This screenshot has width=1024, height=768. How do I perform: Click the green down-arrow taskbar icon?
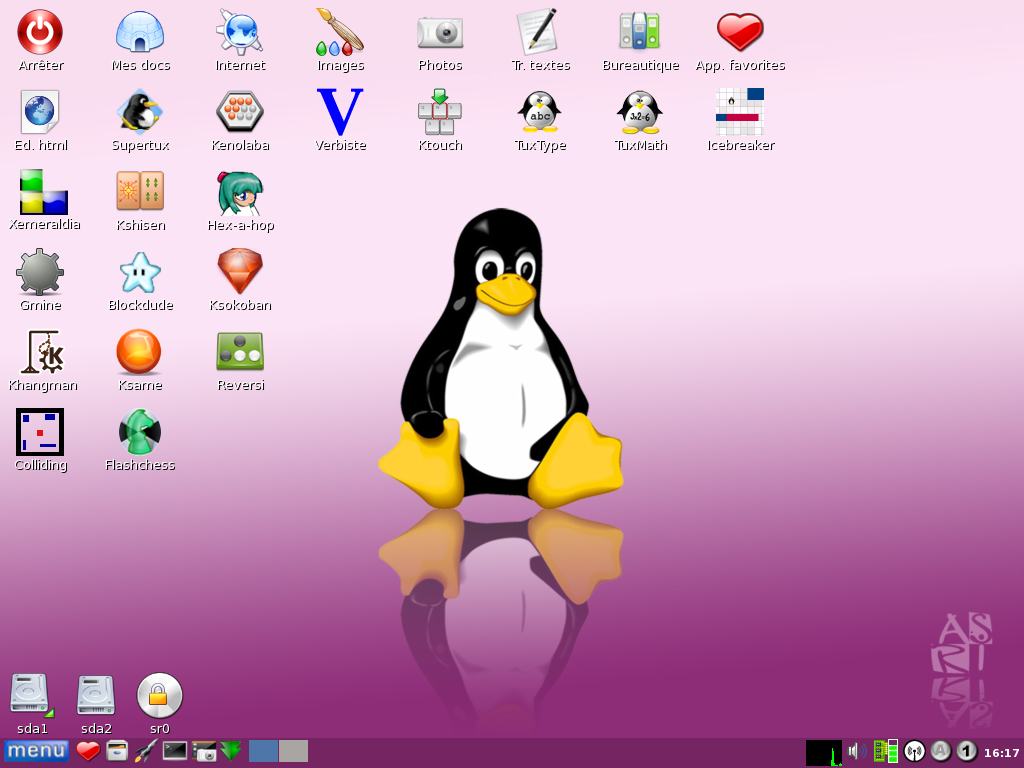(x=231, y=751)
